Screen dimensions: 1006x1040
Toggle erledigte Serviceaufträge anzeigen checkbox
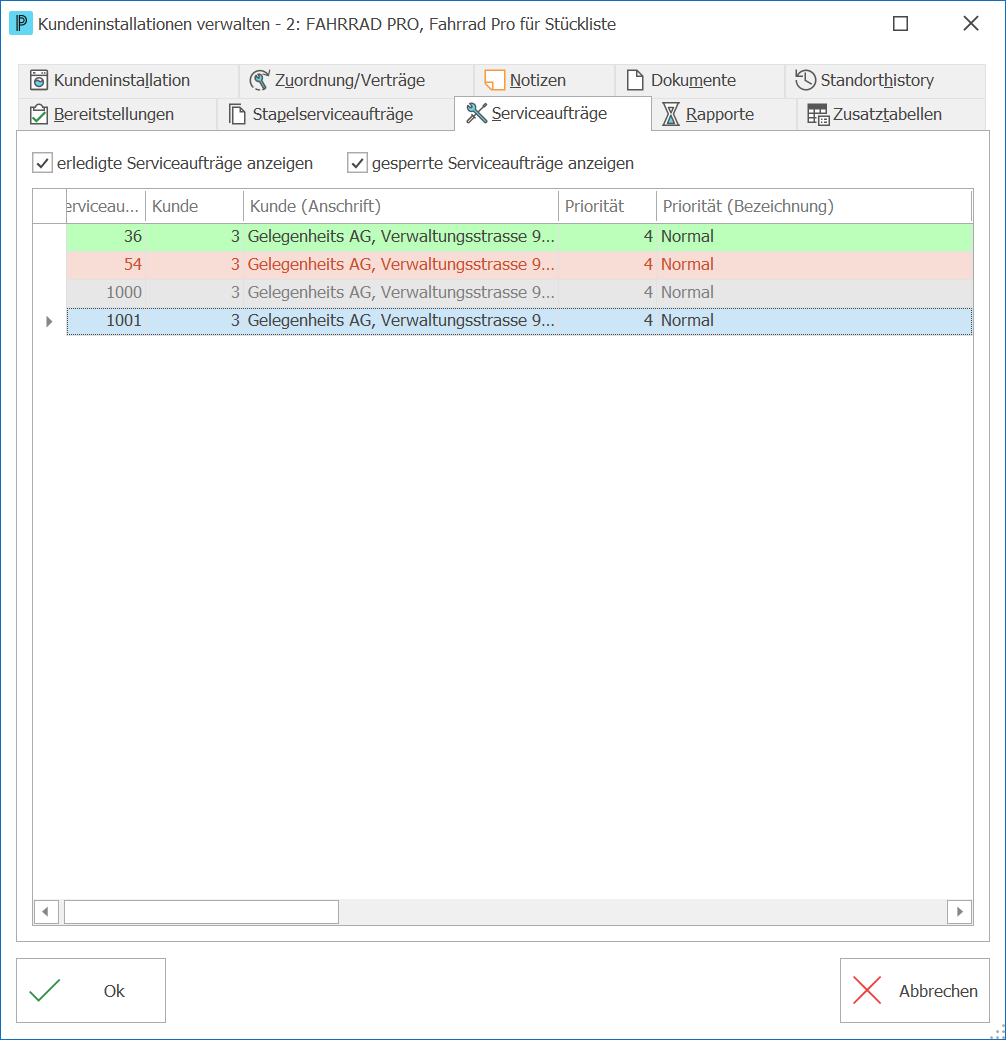pos(42,163)
